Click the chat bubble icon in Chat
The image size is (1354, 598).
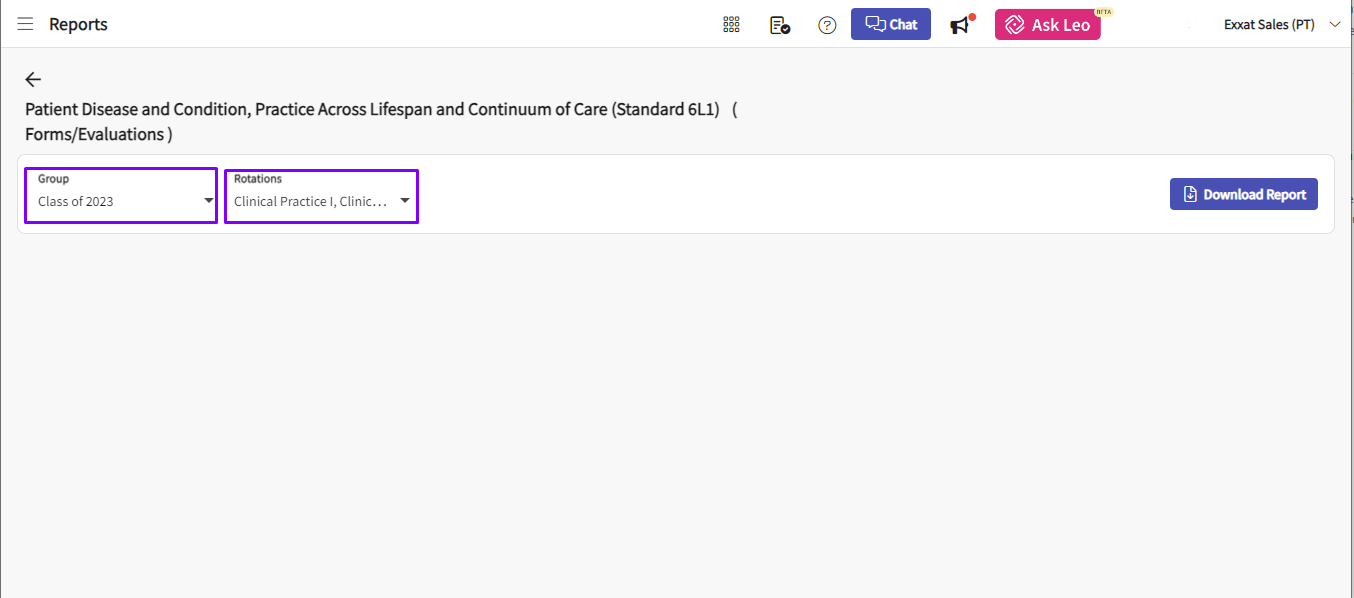point(876,24)
